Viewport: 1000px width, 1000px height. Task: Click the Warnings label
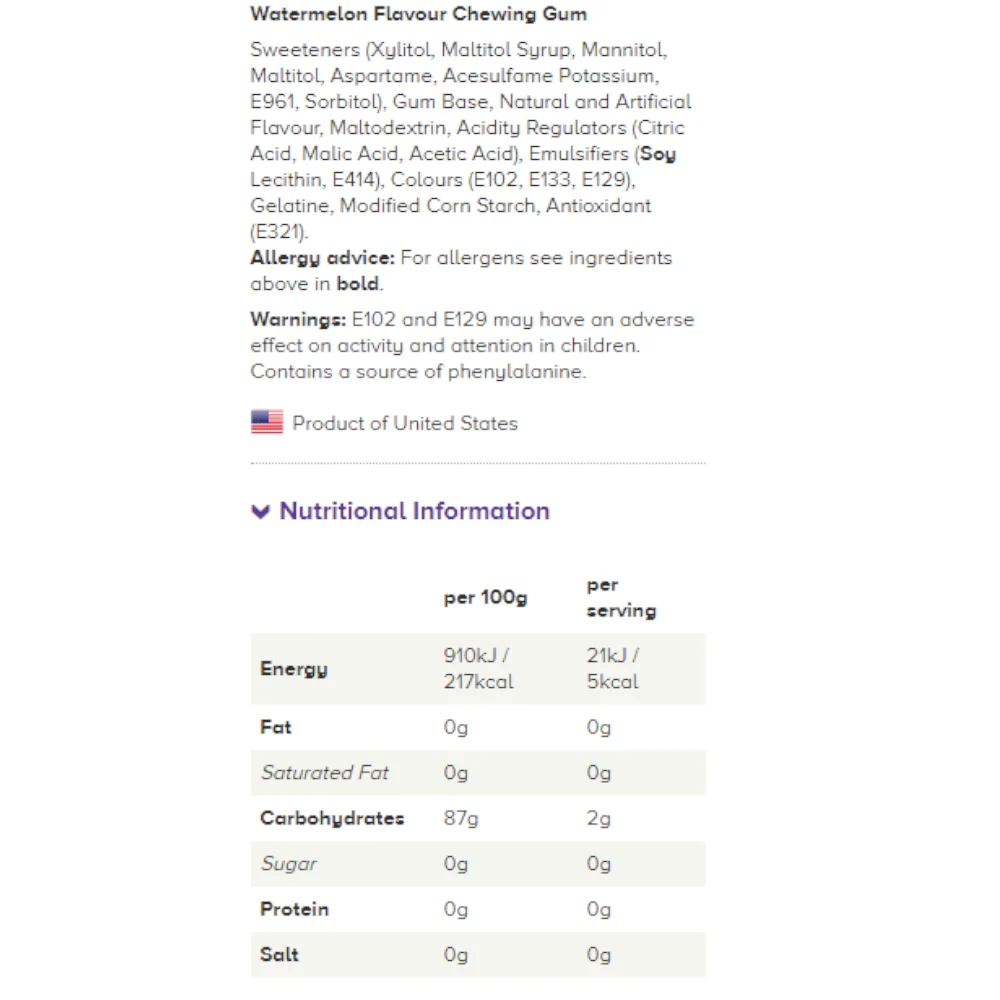pyautogui.click(x=298, y=320)
